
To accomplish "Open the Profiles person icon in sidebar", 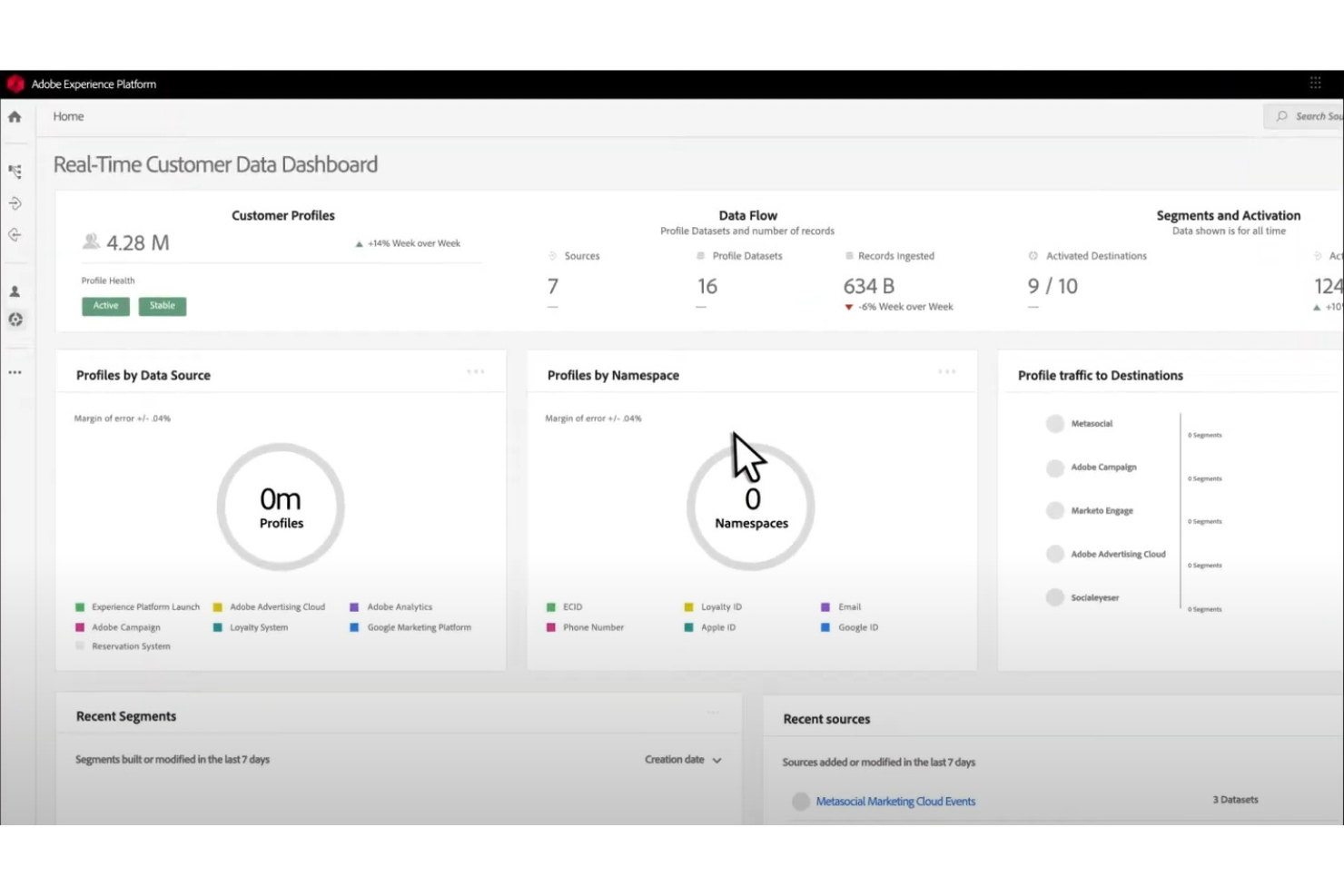I will click(x=15, y=290).
